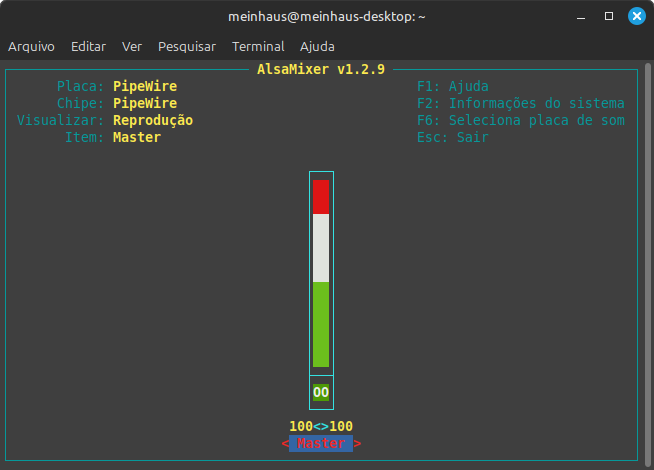Click the window title meinhaus@meinhaus-desktop

click(327, 17)
